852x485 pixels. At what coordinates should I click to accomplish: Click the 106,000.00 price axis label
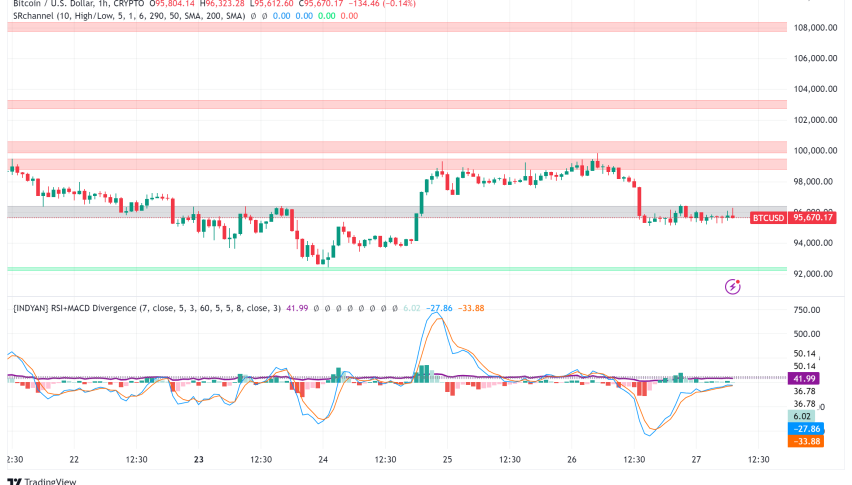(815, 58)
